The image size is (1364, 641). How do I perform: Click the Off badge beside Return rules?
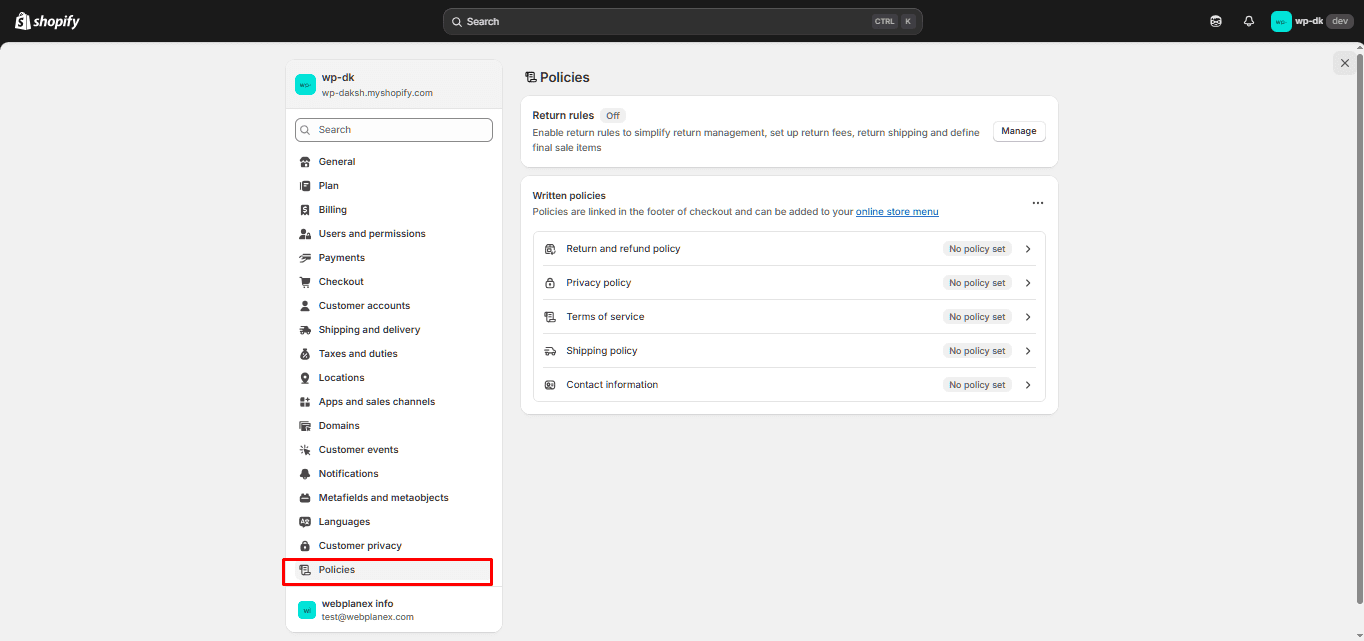(x=612, y=115)
